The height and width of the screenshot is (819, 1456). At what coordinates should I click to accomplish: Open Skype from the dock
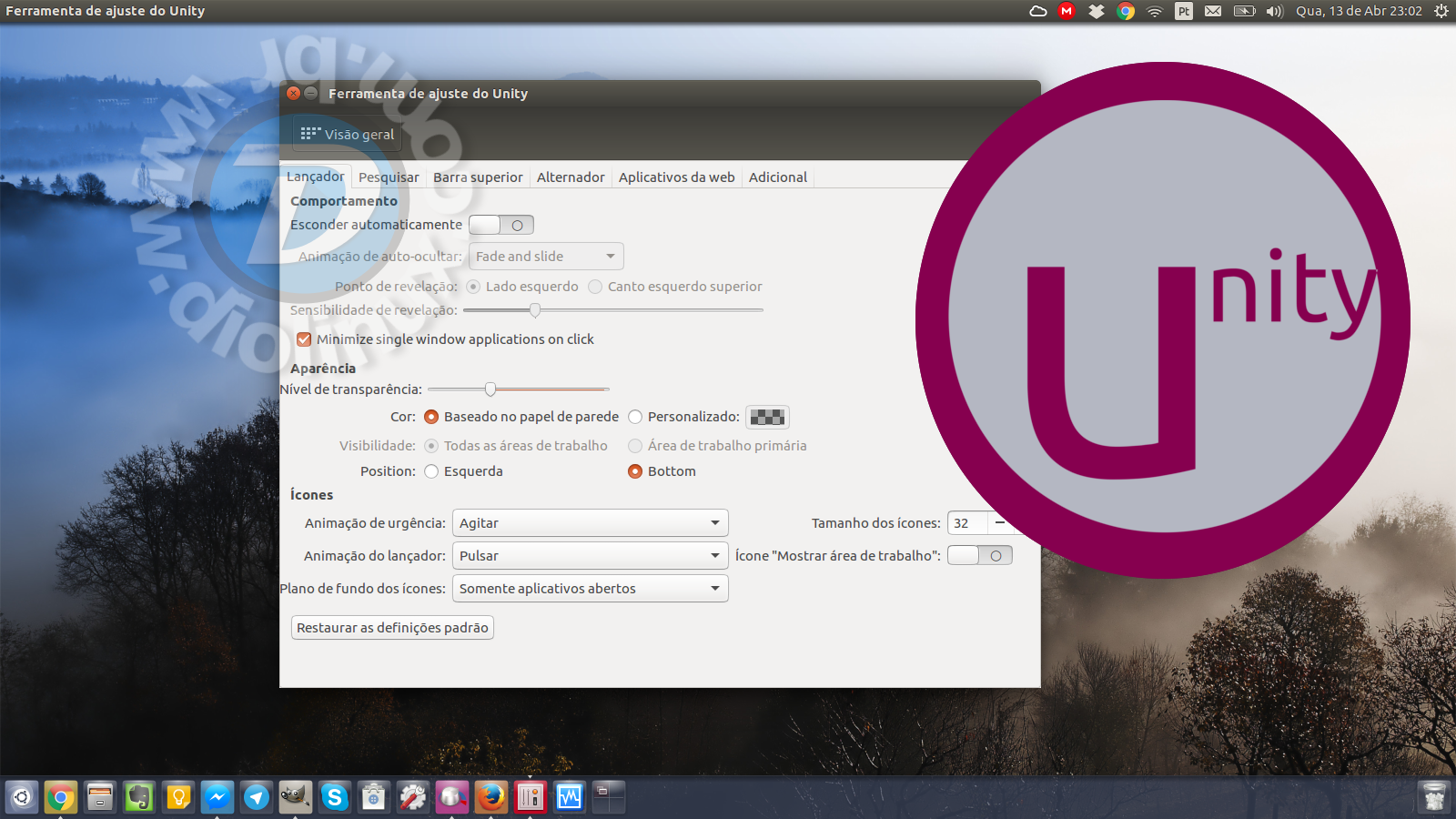(x=335, y=798)
